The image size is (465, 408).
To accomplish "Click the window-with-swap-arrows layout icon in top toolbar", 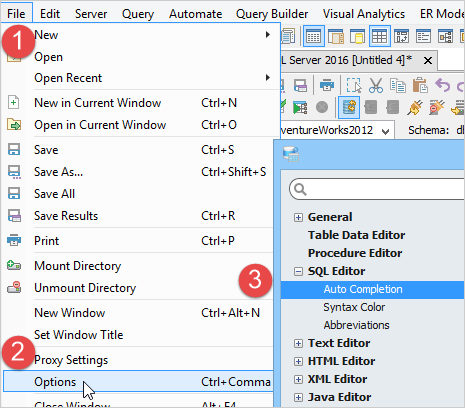I will (x=401, y=36).
